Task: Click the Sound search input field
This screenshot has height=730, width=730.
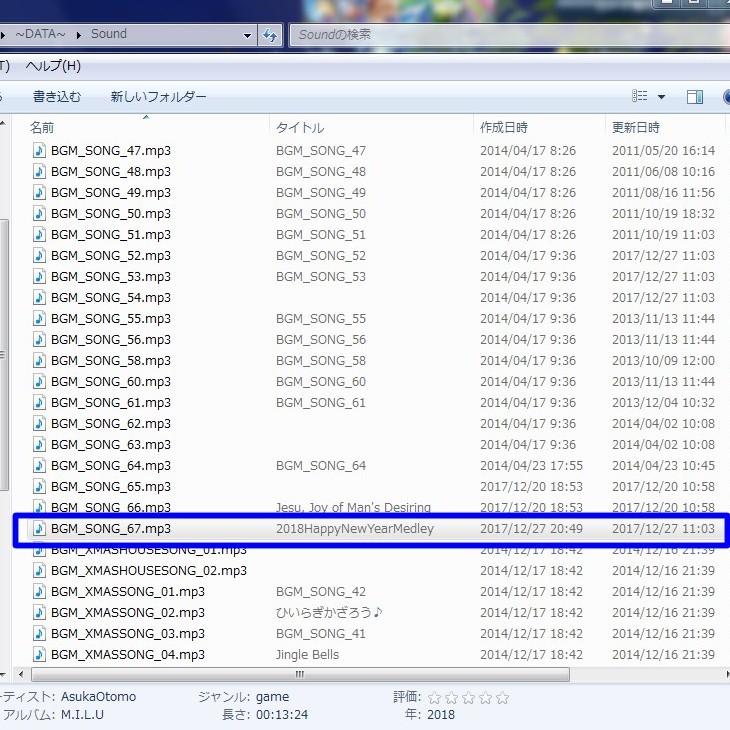Action: pyautogui.click(x=500, y=35)
